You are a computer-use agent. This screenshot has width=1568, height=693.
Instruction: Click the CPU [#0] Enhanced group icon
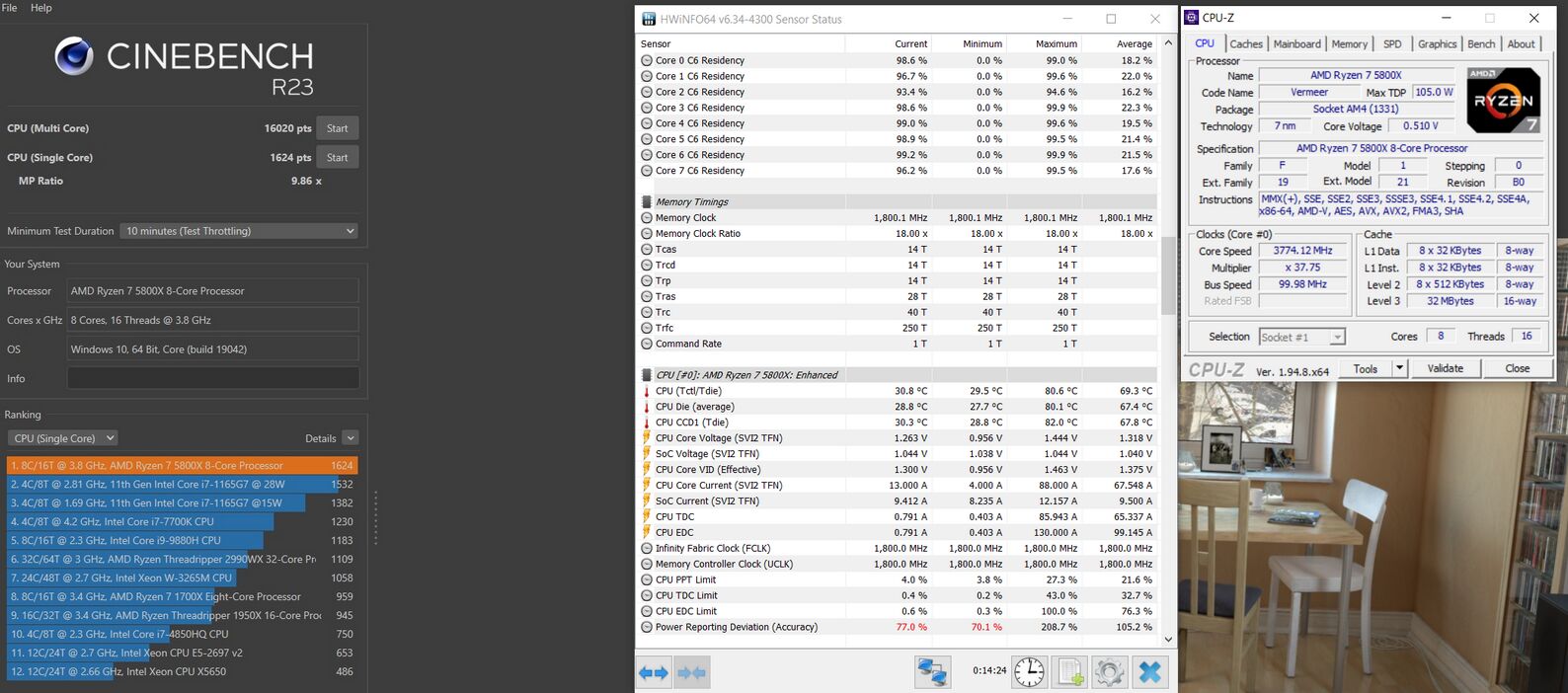(647, 375)
